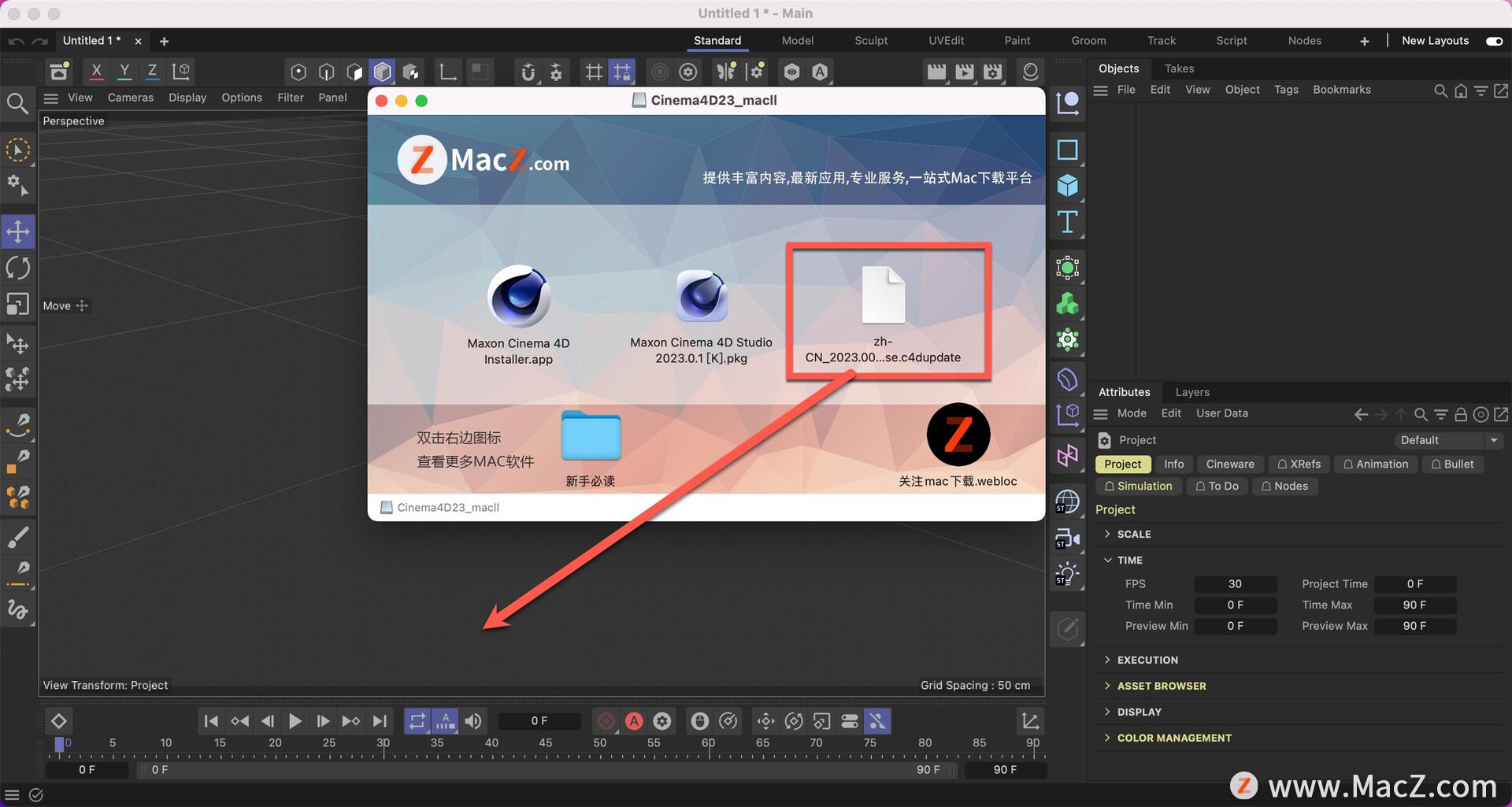
Task: Open the Tags menu in Objects manager
Action: click(x=1286, y=90)
